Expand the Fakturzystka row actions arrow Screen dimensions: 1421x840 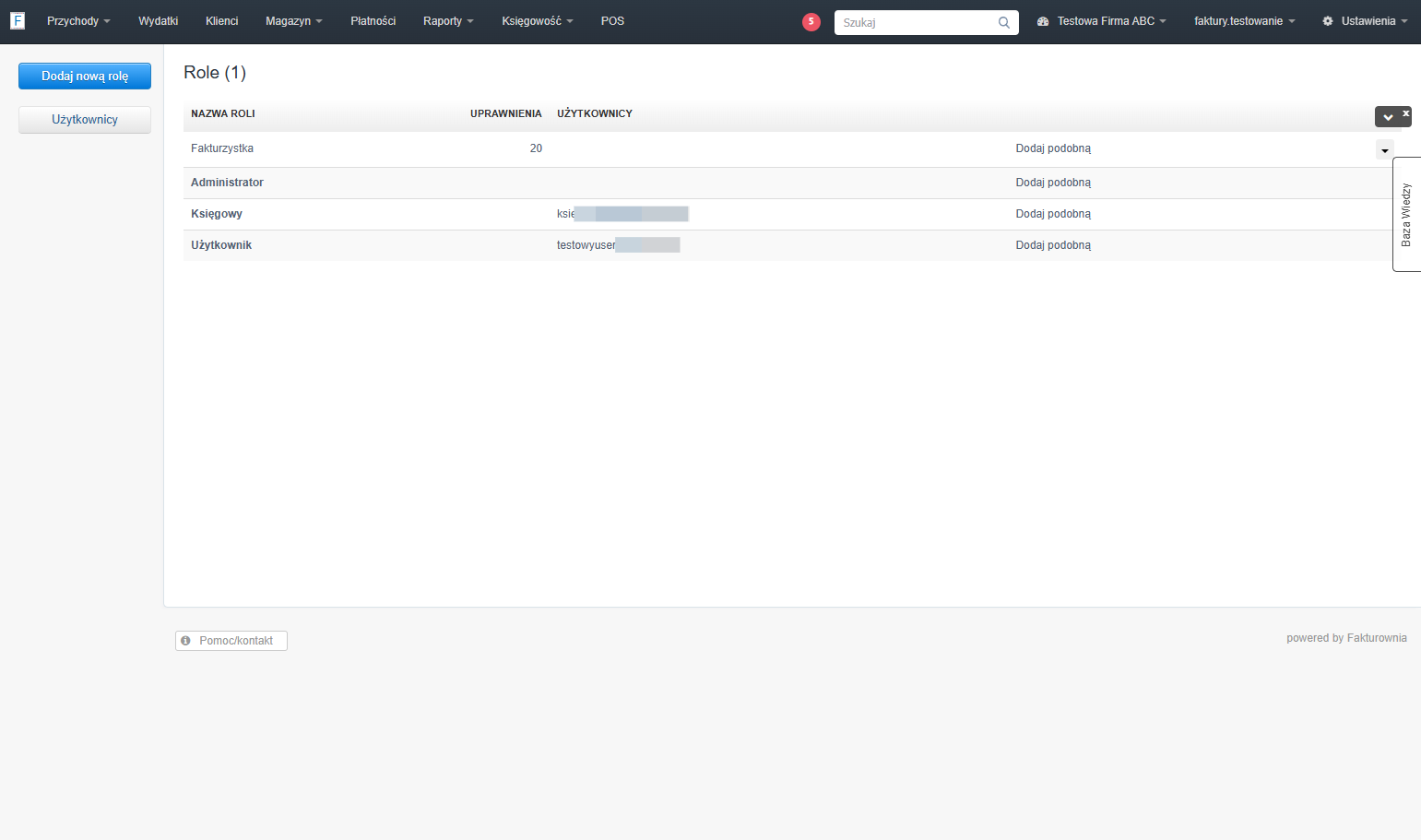[x=1385, y=150]
